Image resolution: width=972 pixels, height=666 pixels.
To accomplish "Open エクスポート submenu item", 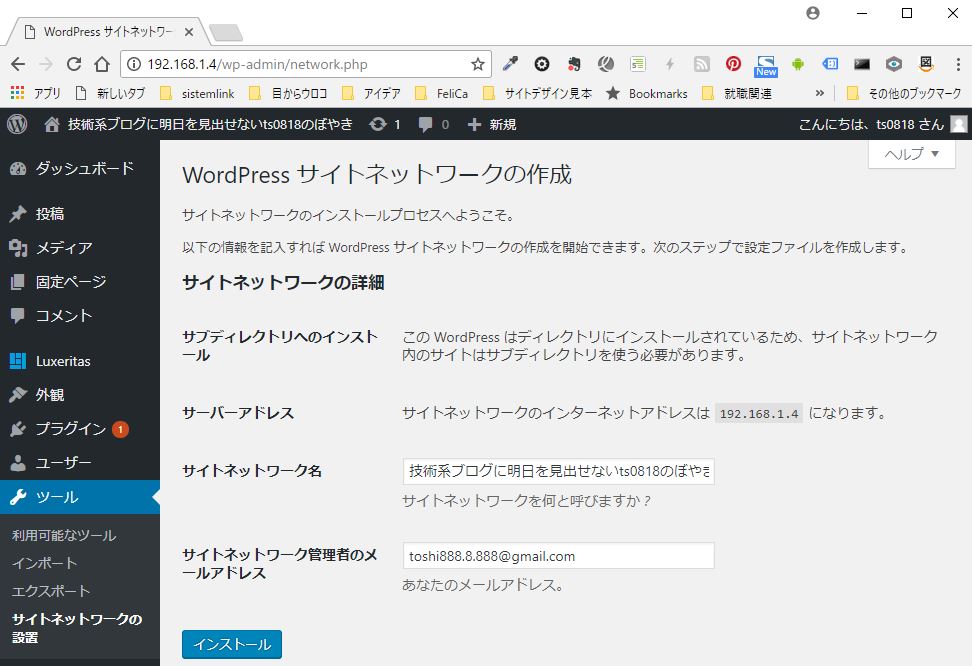I will coord(51,591).
